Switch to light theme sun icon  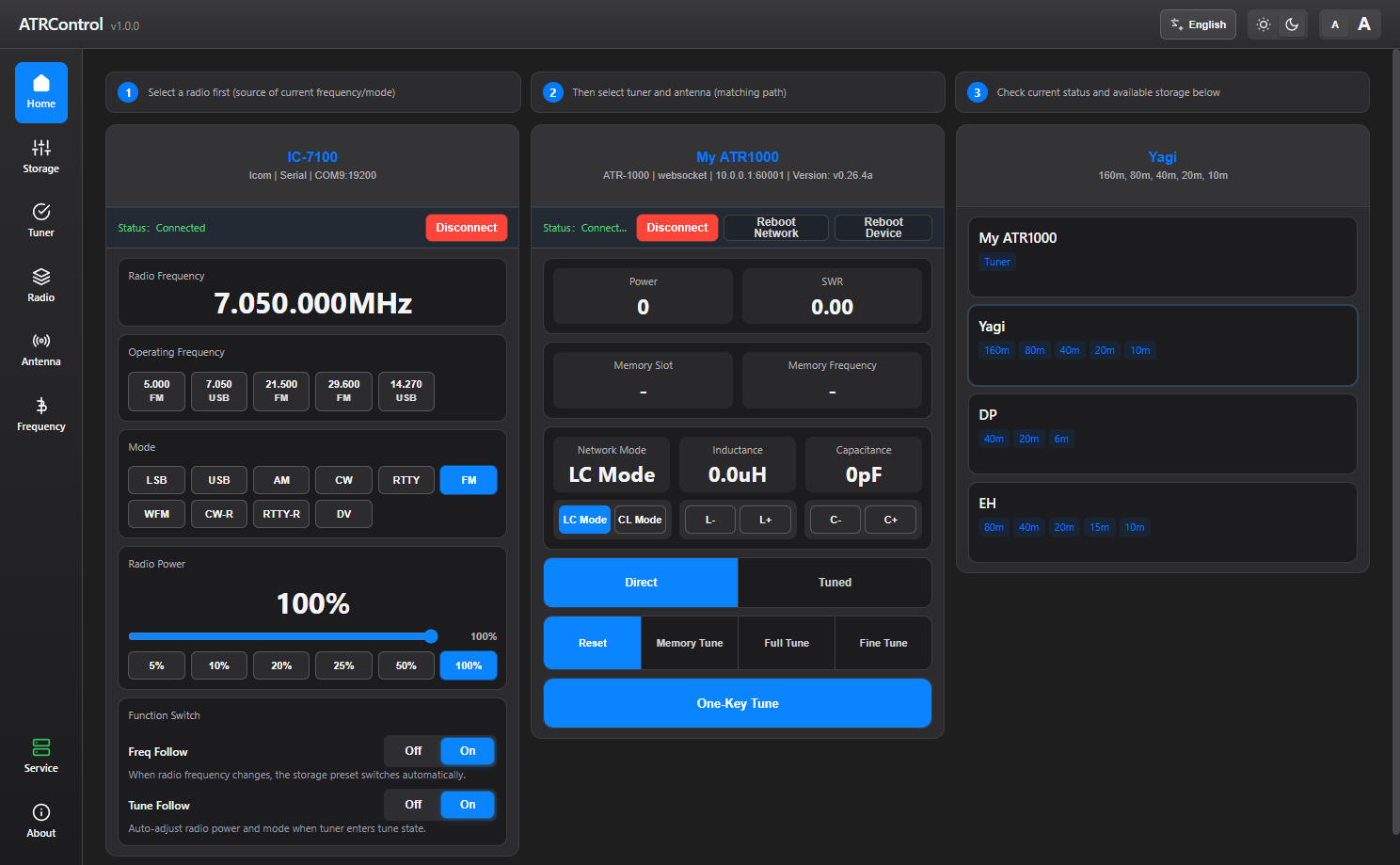(x=1264, y=24)
